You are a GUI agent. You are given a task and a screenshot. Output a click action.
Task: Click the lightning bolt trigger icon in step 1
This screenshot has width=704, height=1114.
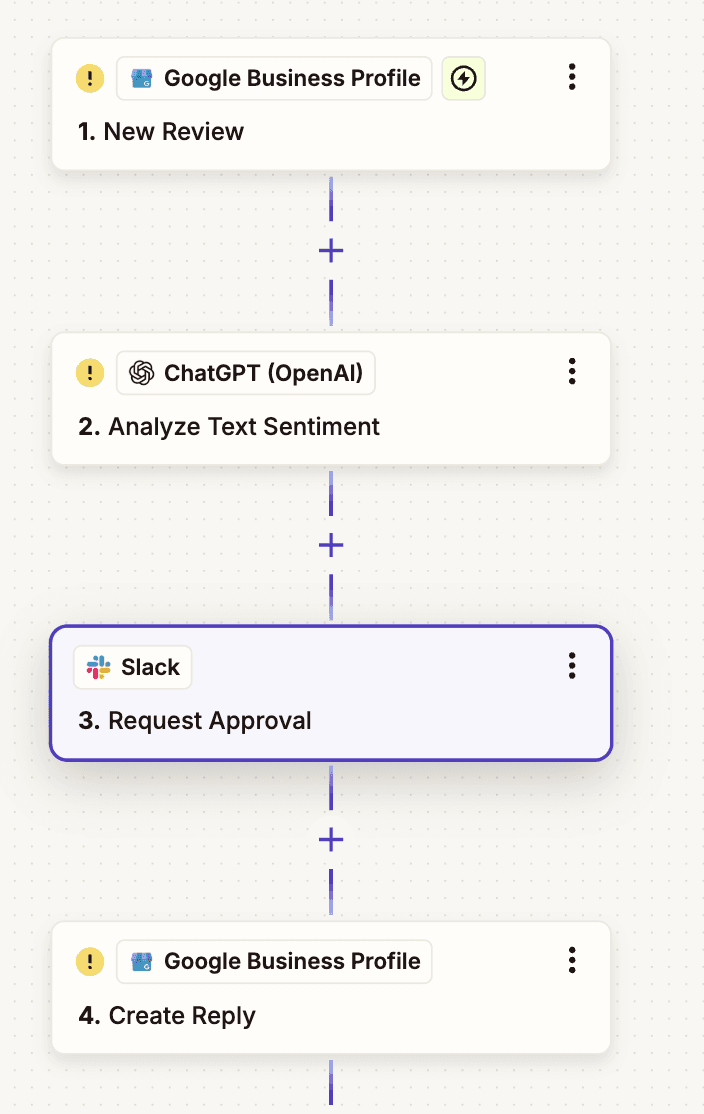click(464, 78)
